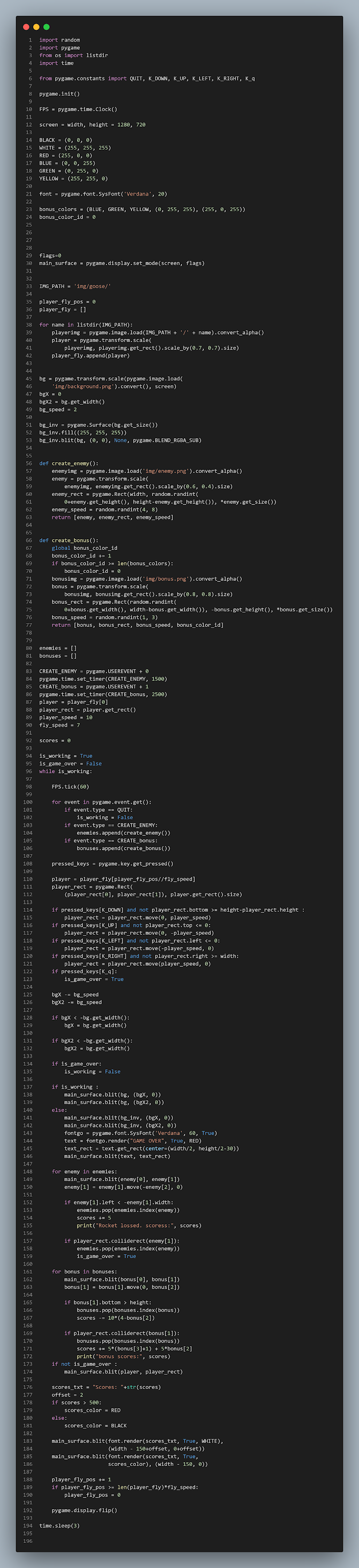
Task: Click the yellow minimize window dot
Action: (x=36, y=27)
